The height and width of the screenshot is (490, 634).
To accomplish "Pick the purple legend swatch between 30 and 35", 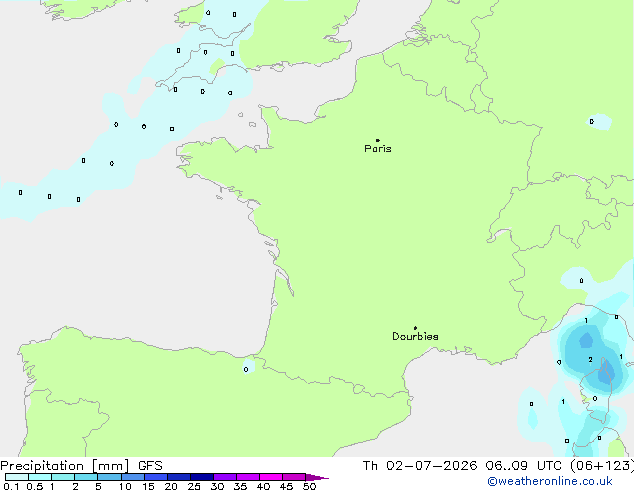I will [225, 477].
